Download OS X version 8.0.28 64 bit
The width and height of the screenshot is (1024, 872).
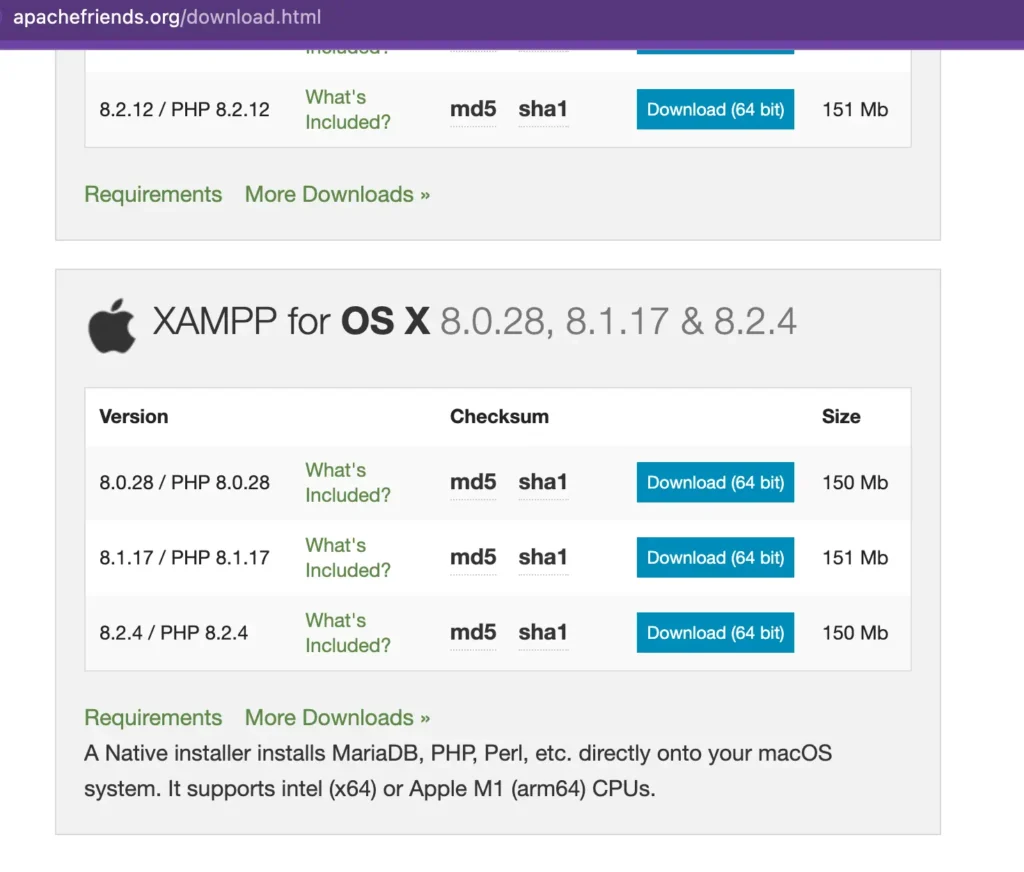pos(715,482)
